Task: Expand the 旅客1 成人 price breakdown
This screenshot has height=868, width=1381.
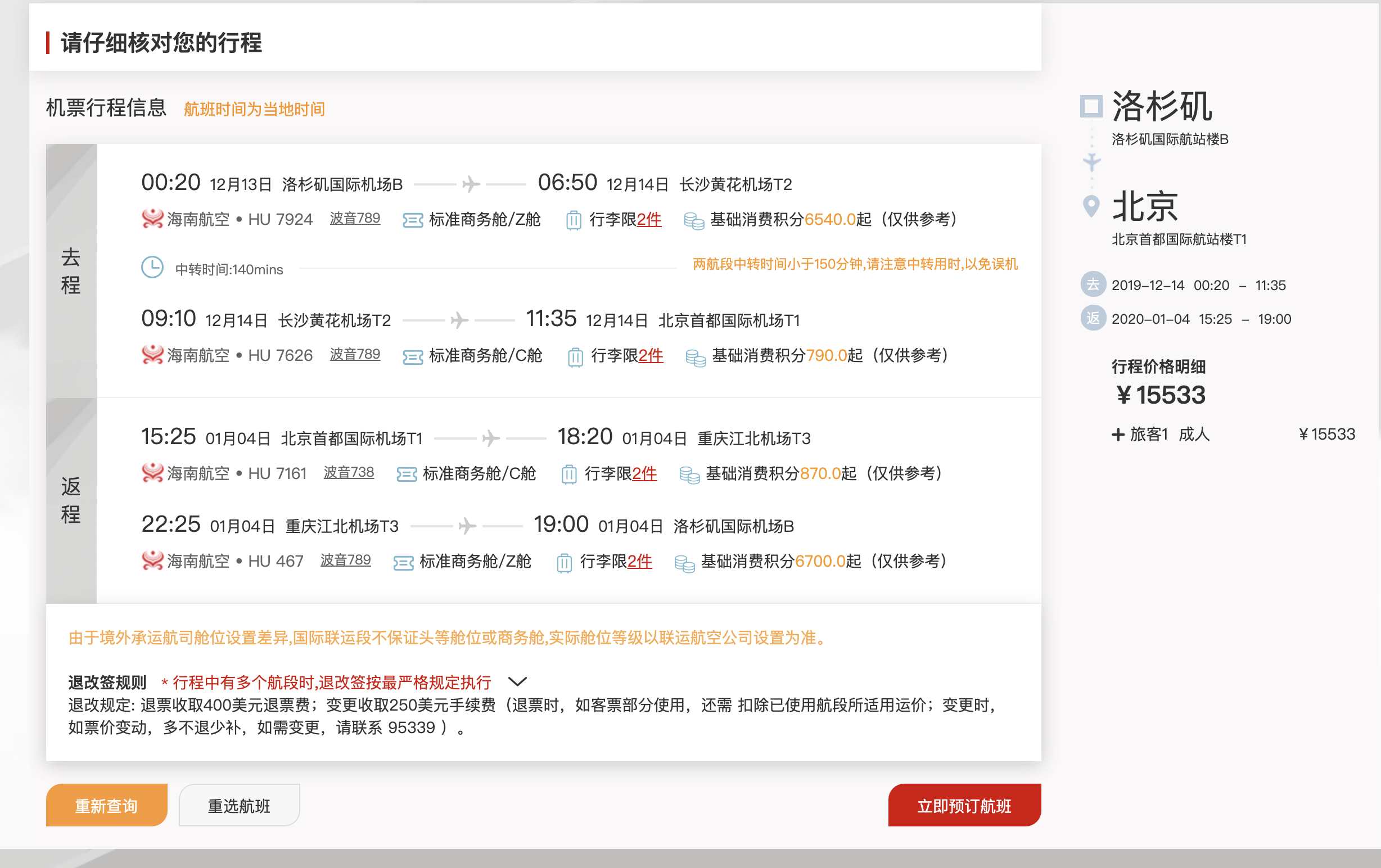Action: pyautogui.click(x=1118, y=435)
